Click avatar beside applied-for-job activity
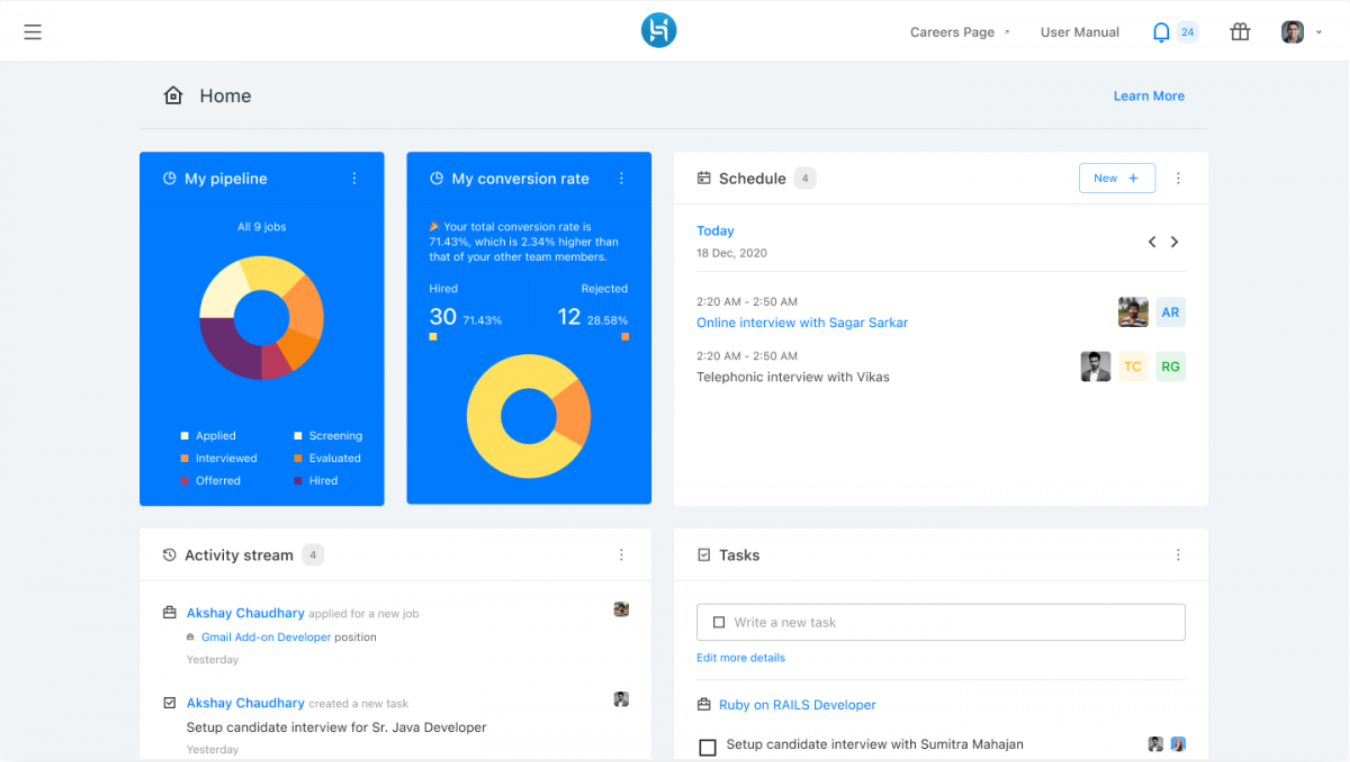1350x762 pixels. point(621,609)
